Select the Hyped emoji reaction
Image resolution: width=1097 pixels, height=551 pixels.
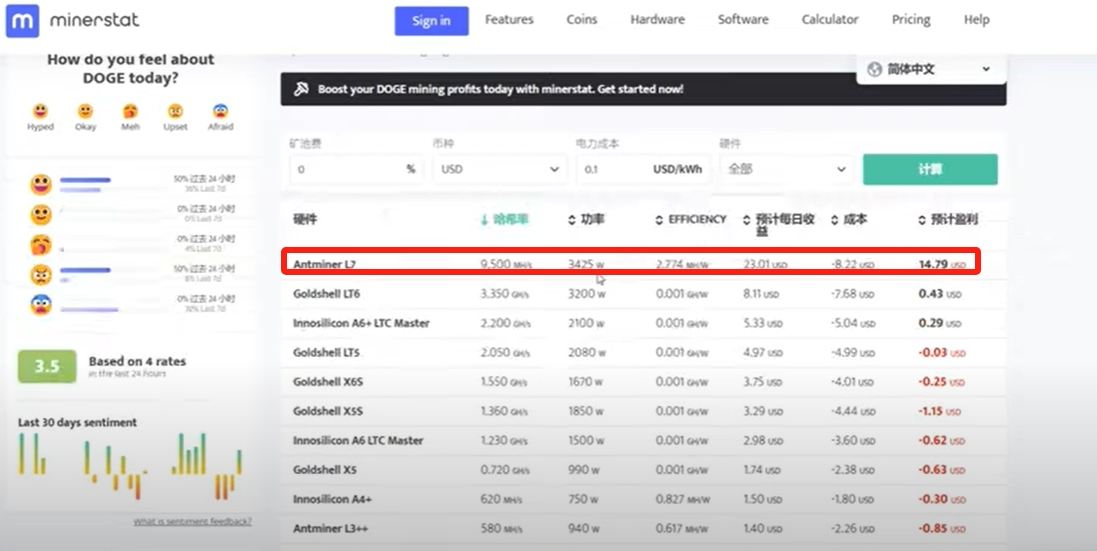(x=41, y=110)
